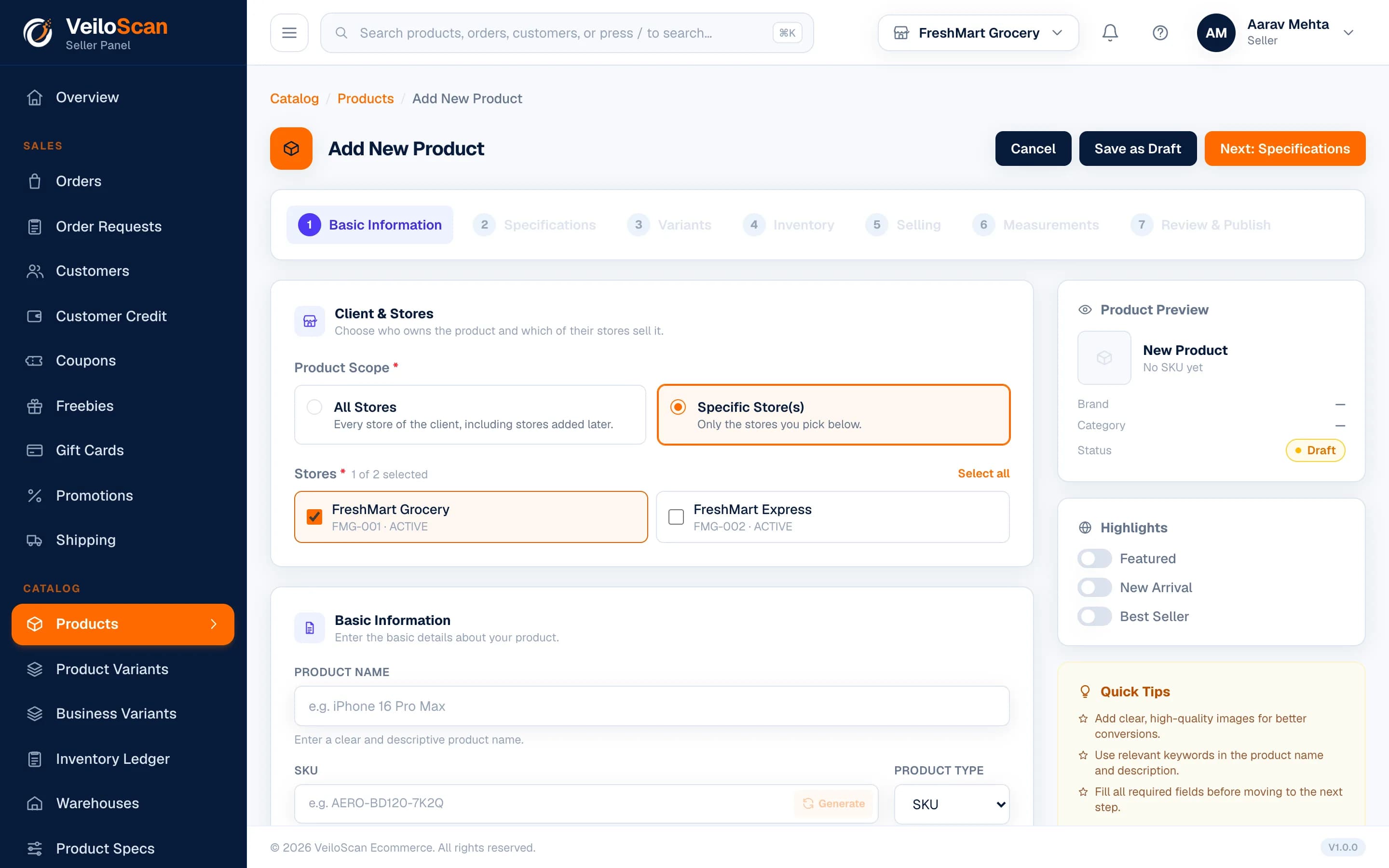The width and height of the screenshot is (1389, 868).
Task: Uncheck the FreshMart Grocery store checkbox
Action: (x=314, y=516)
